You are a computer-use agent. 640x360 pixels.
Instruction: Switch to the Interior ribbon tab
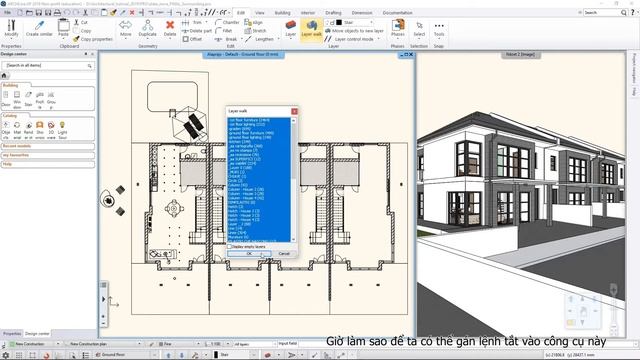tap(308, 13)
